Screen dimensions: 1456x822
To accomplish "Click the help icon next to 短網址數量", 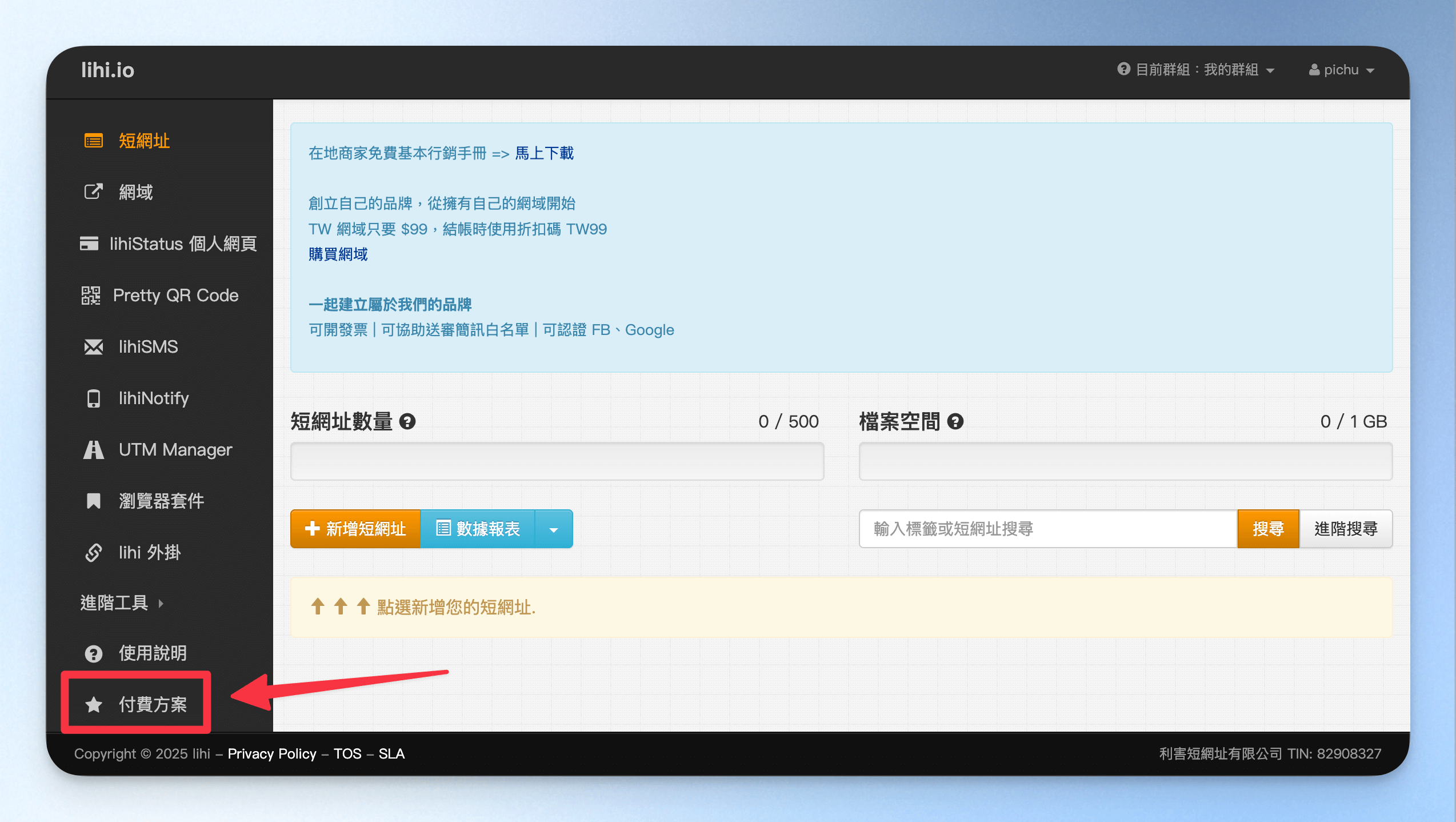I will pyautogui.click(x=407, y=422).
